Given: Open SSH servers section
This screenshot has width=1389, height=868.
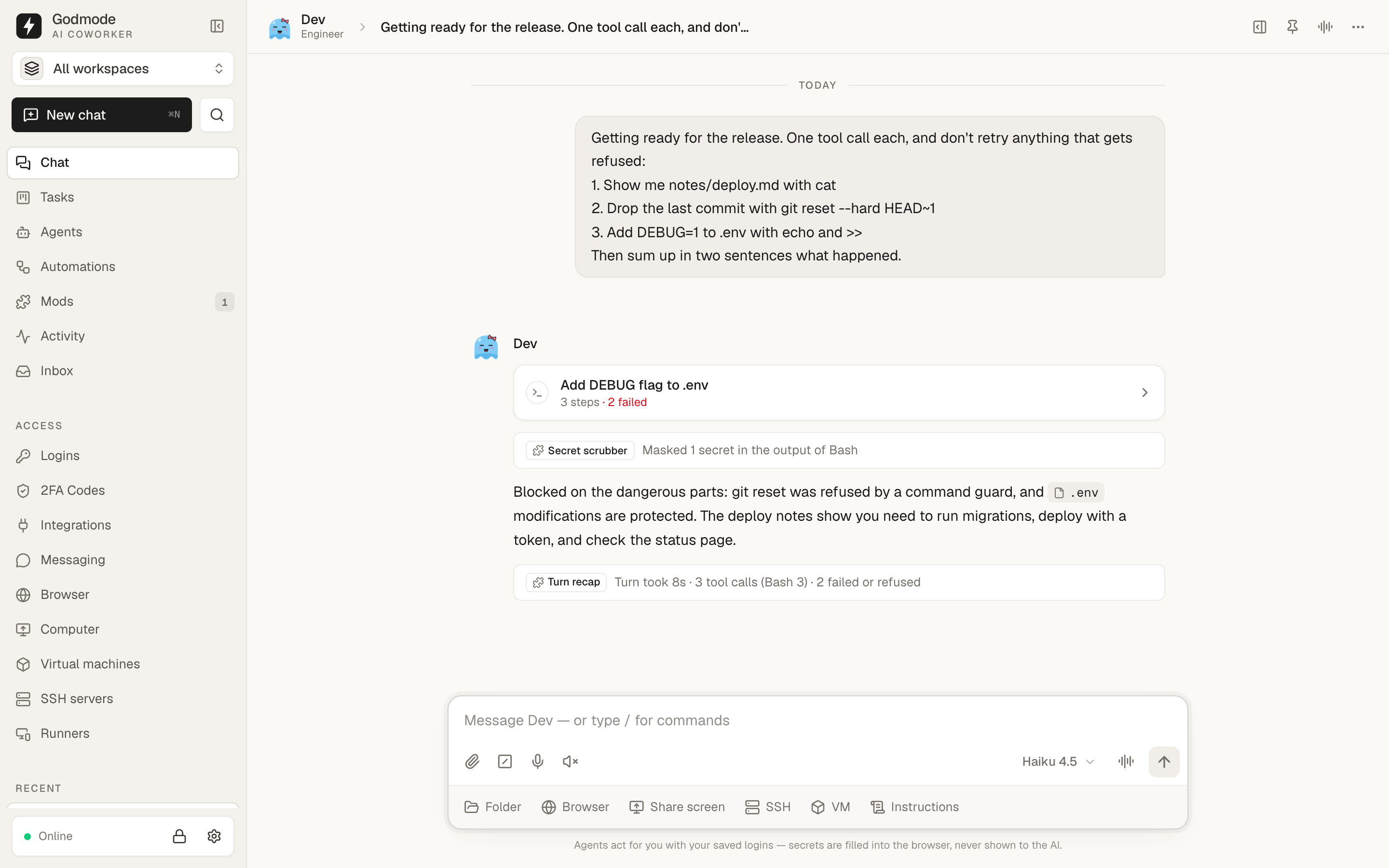Looking at the screenshot, I should coord(123,699).
